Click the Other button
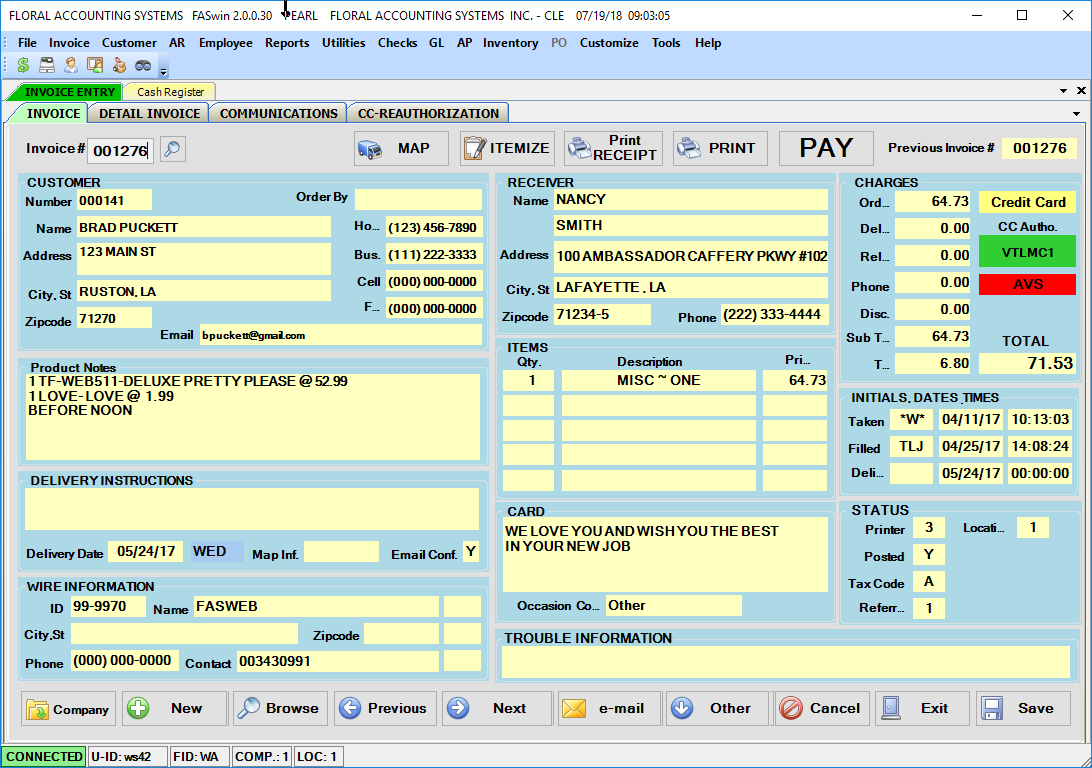Screen dimensions: 1092x768 (x=717, y=709)
